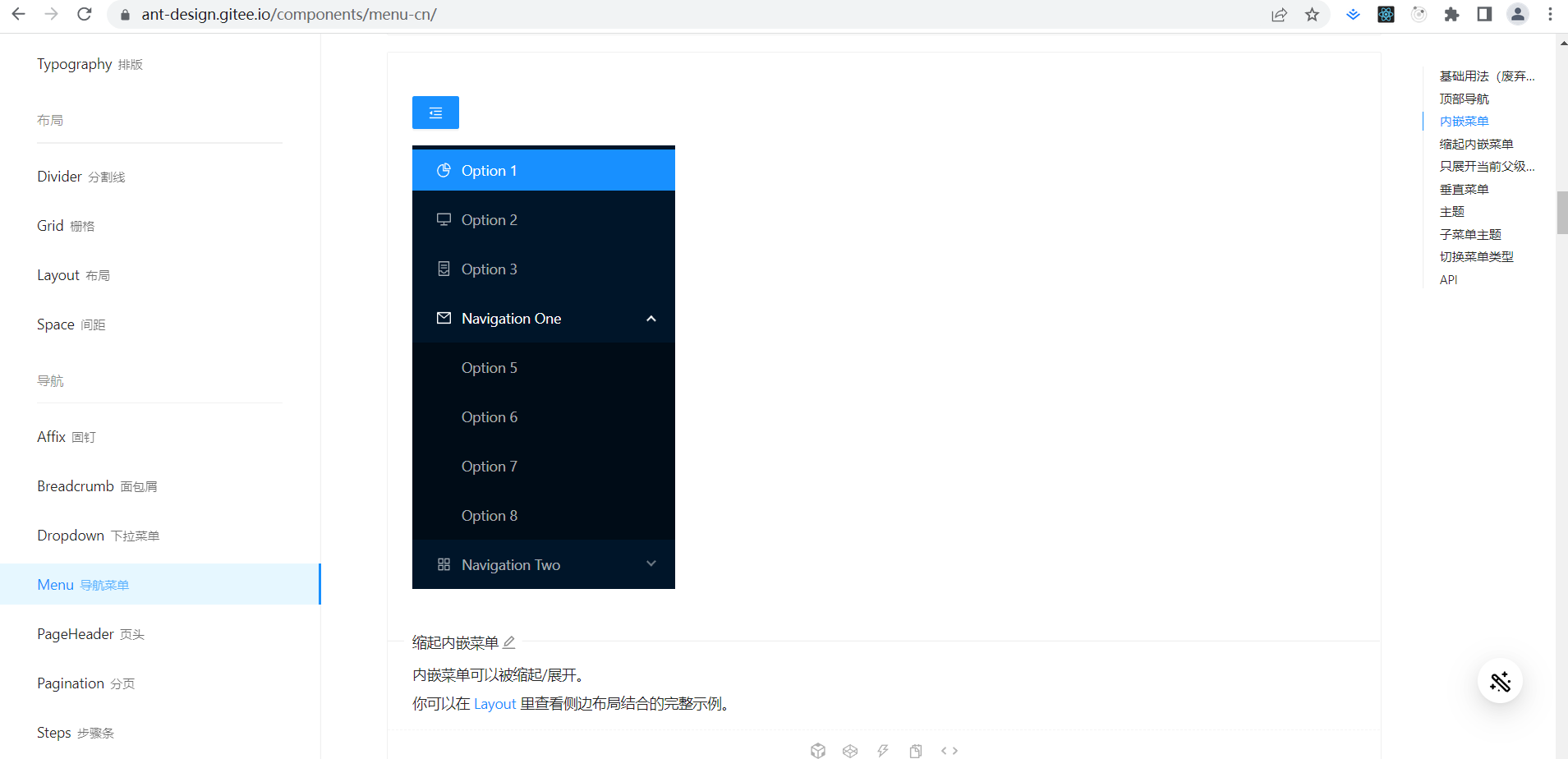Show the source code of the demo
Screen dimensions: 1568x759
point(950,750)
